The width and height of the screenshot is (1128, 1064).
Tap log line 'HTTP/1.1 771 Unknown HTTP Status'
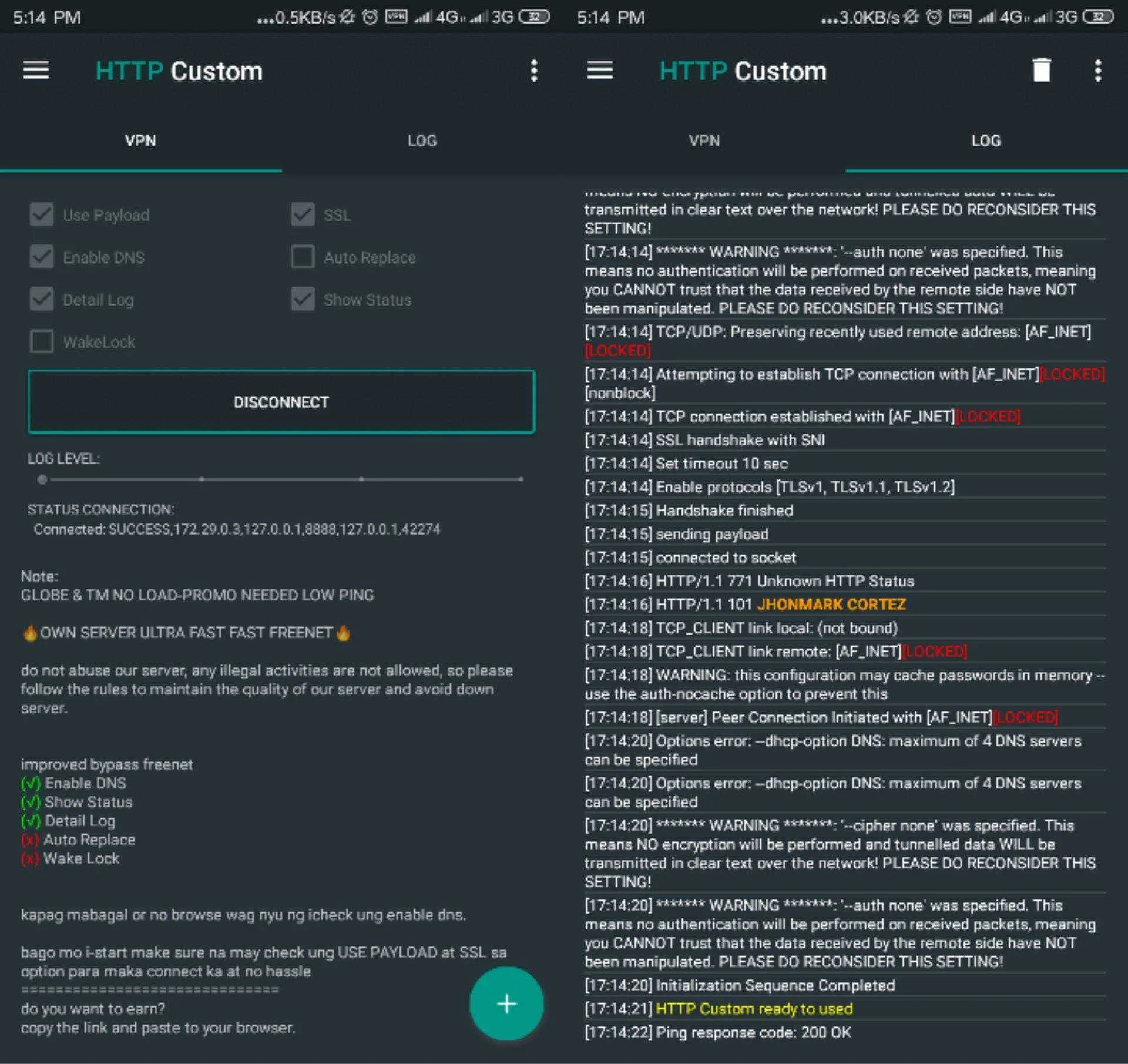785,581
